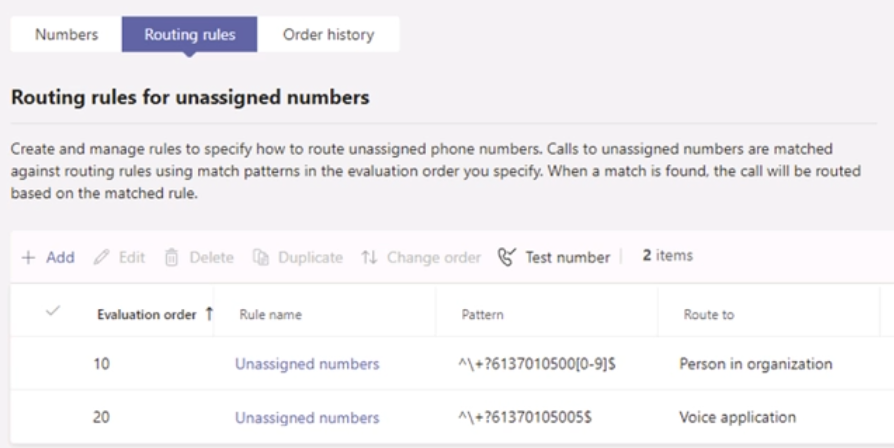
Task: Click the Test number phone icon
Action: (x=508, y=257)
